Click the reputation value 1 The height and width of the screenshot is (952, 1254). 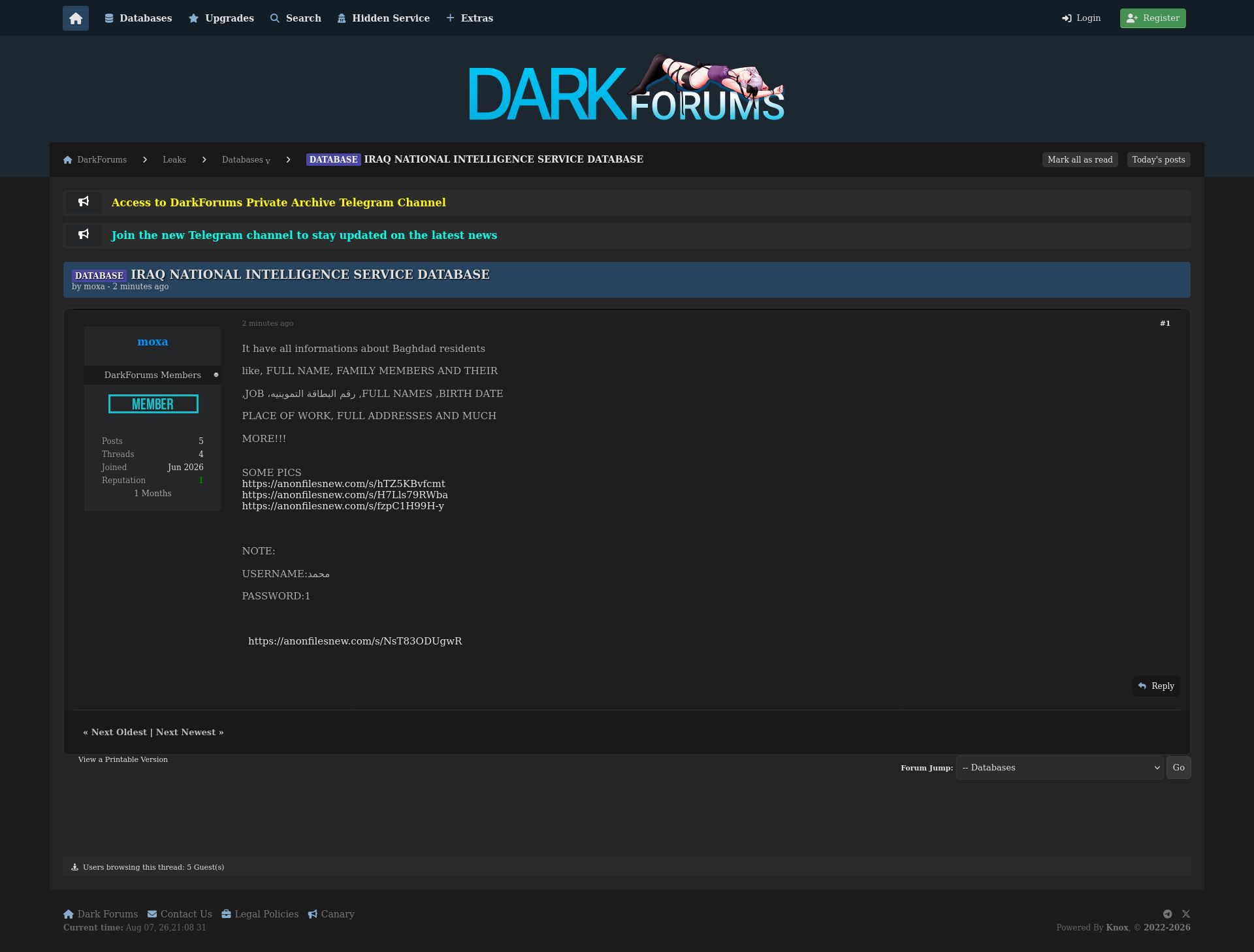[x=201, y=481]
